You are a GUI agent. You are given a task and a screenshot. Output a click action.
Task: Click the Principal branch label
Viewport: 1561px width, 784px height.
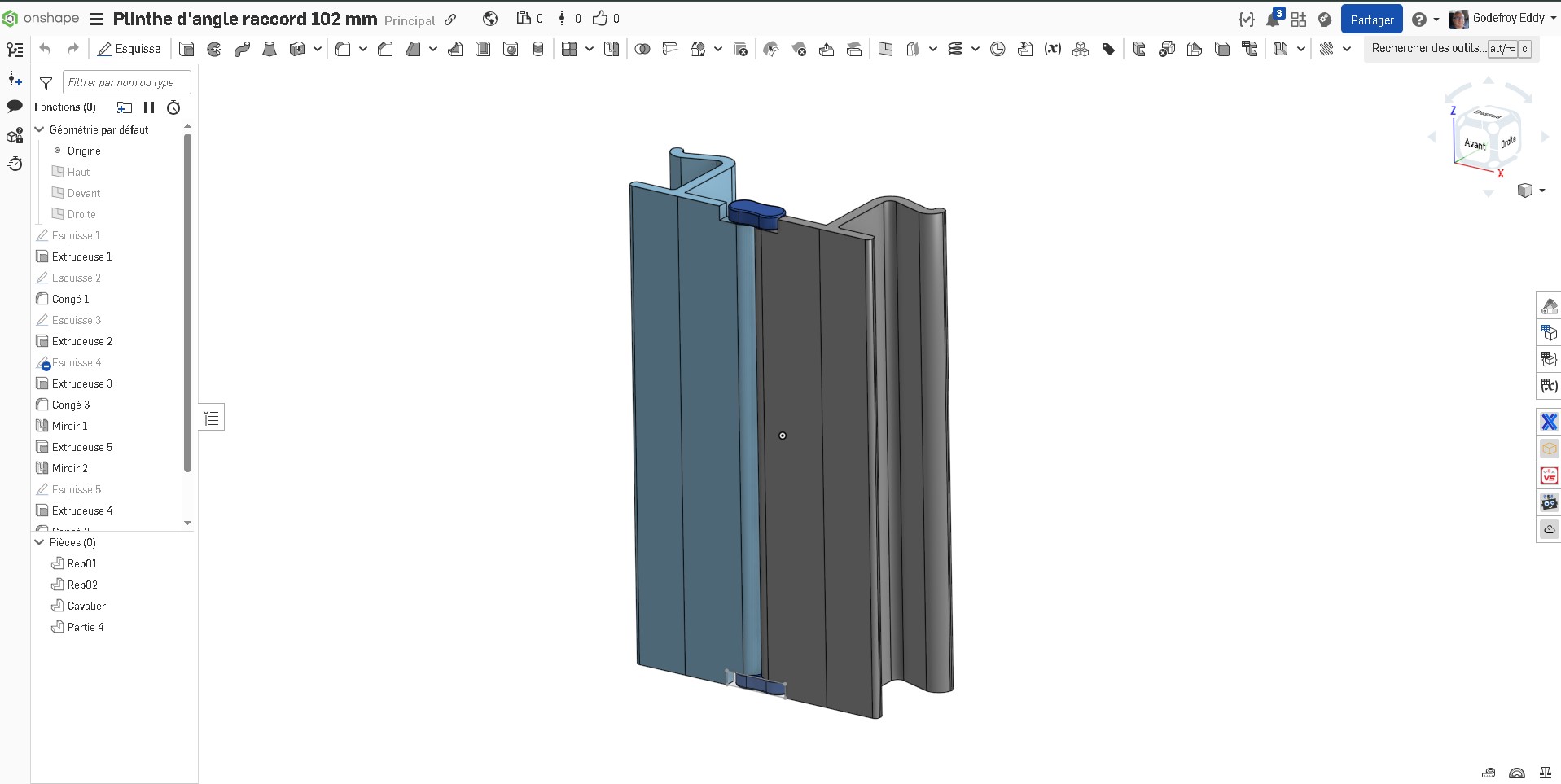coord(410,21)
